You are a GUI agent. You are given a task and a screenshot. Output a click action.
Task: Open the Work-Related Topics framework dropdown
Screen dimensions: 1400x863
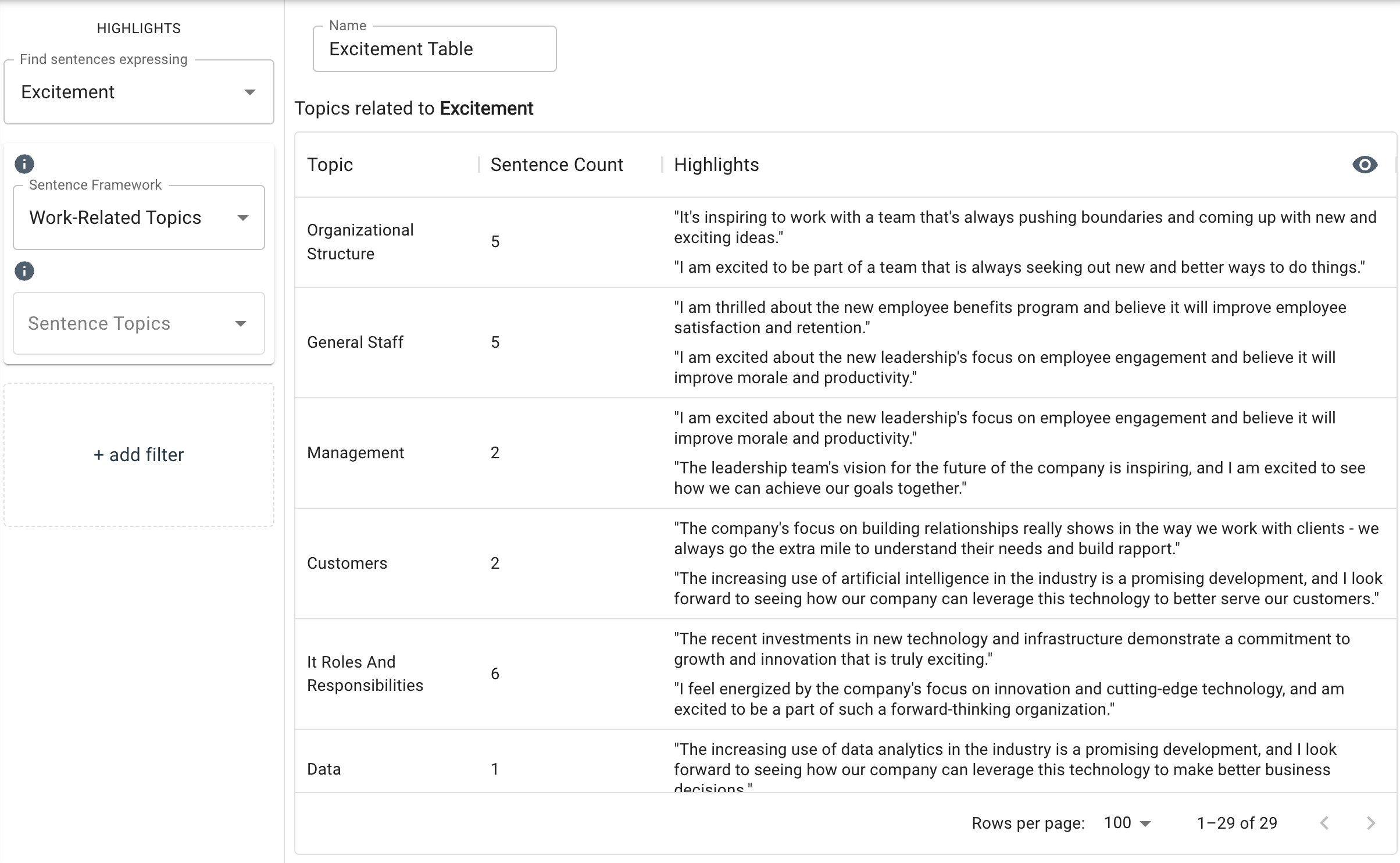[138, 217]
